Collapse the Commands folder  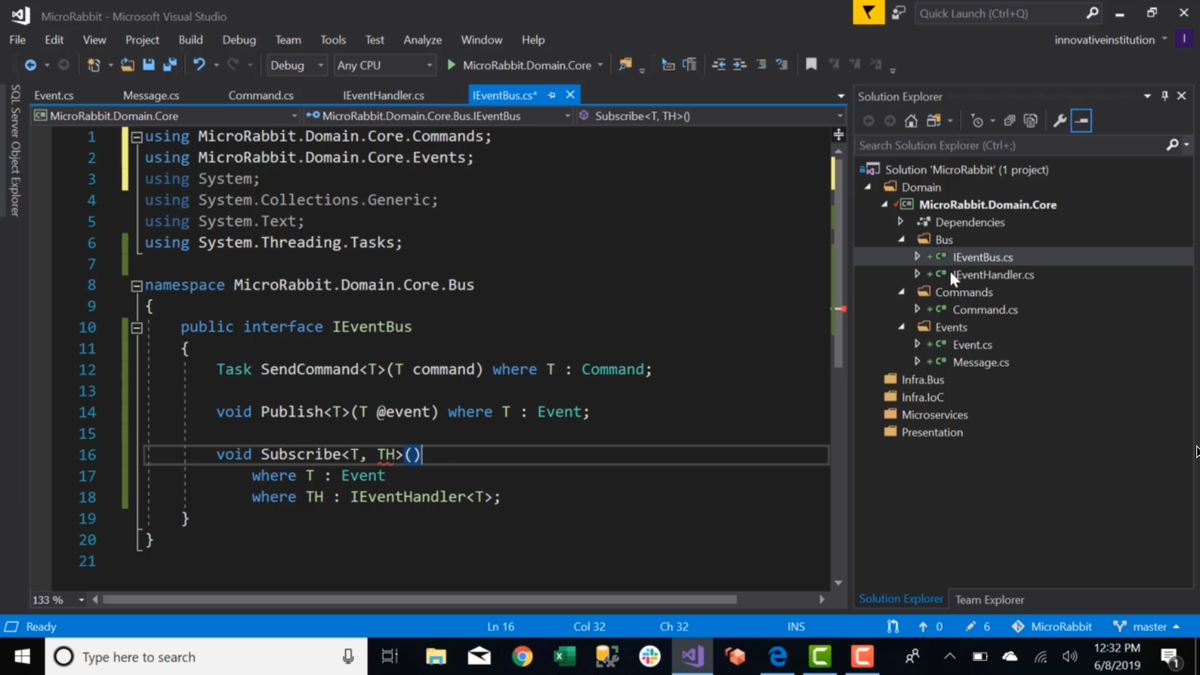[x=901, y=292]
